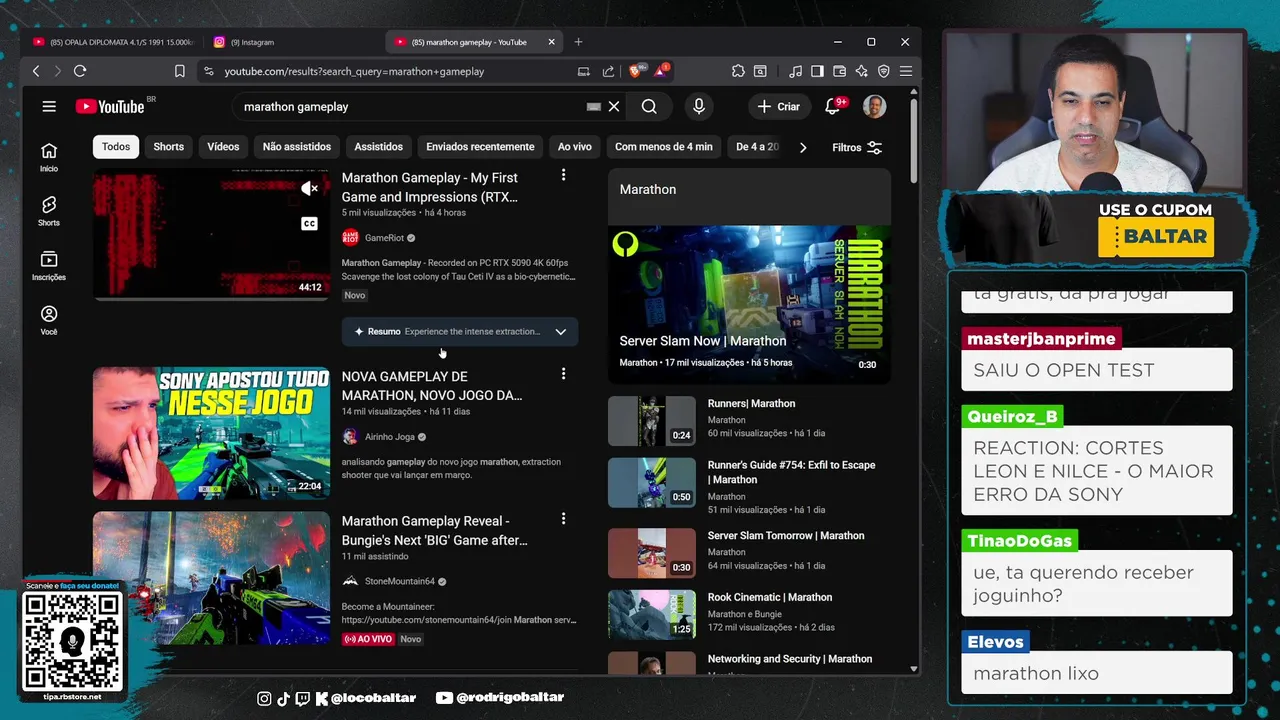Image resolution: width=1280 pixels, height=720 pixels.
Task: Bookmark this page with bookmark icon
Action: pyautogui.click(x=180, y=71)
